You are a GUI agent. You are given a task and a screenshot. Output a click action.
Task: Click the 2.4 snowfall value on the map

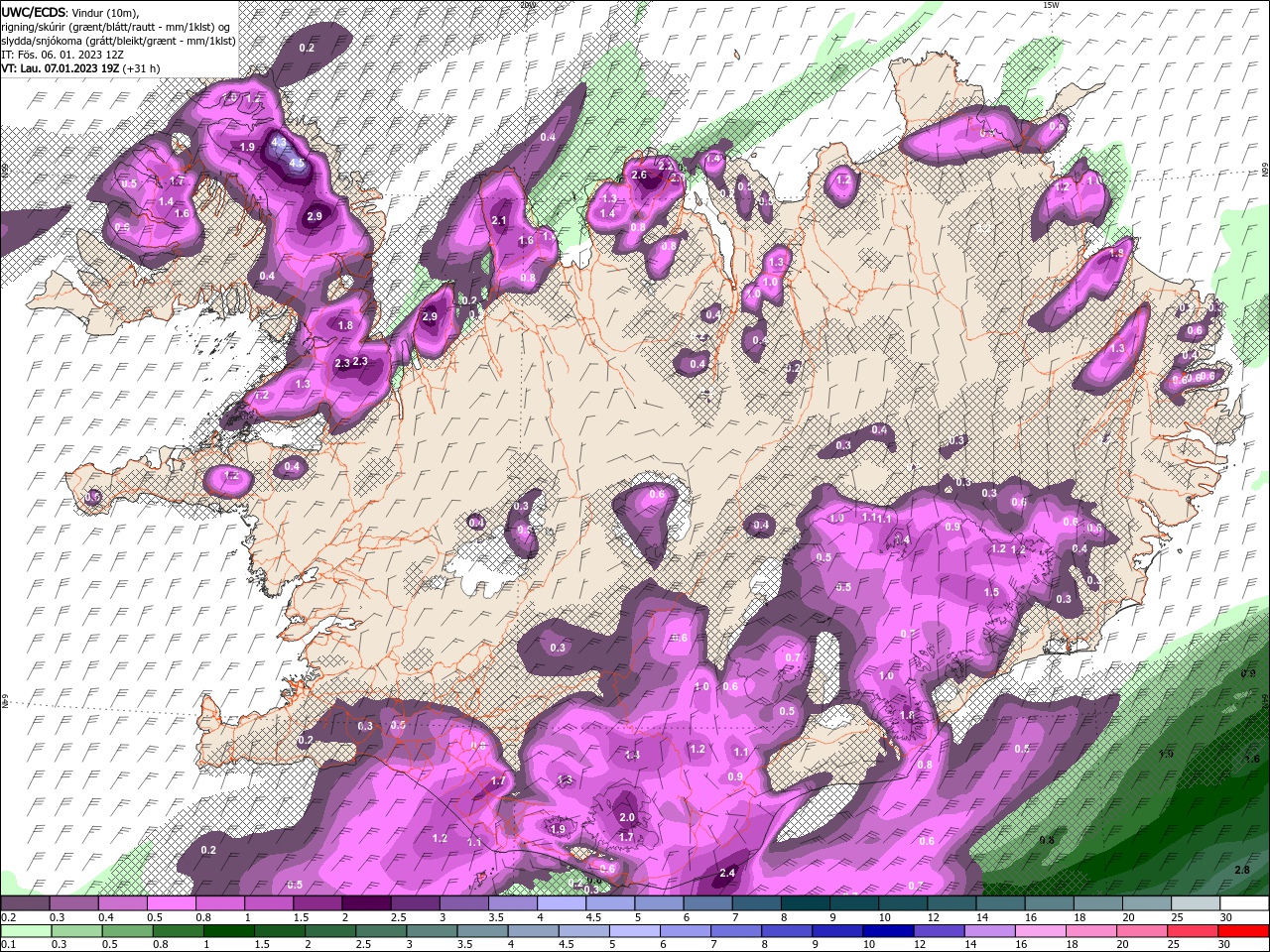coord(726,874)
